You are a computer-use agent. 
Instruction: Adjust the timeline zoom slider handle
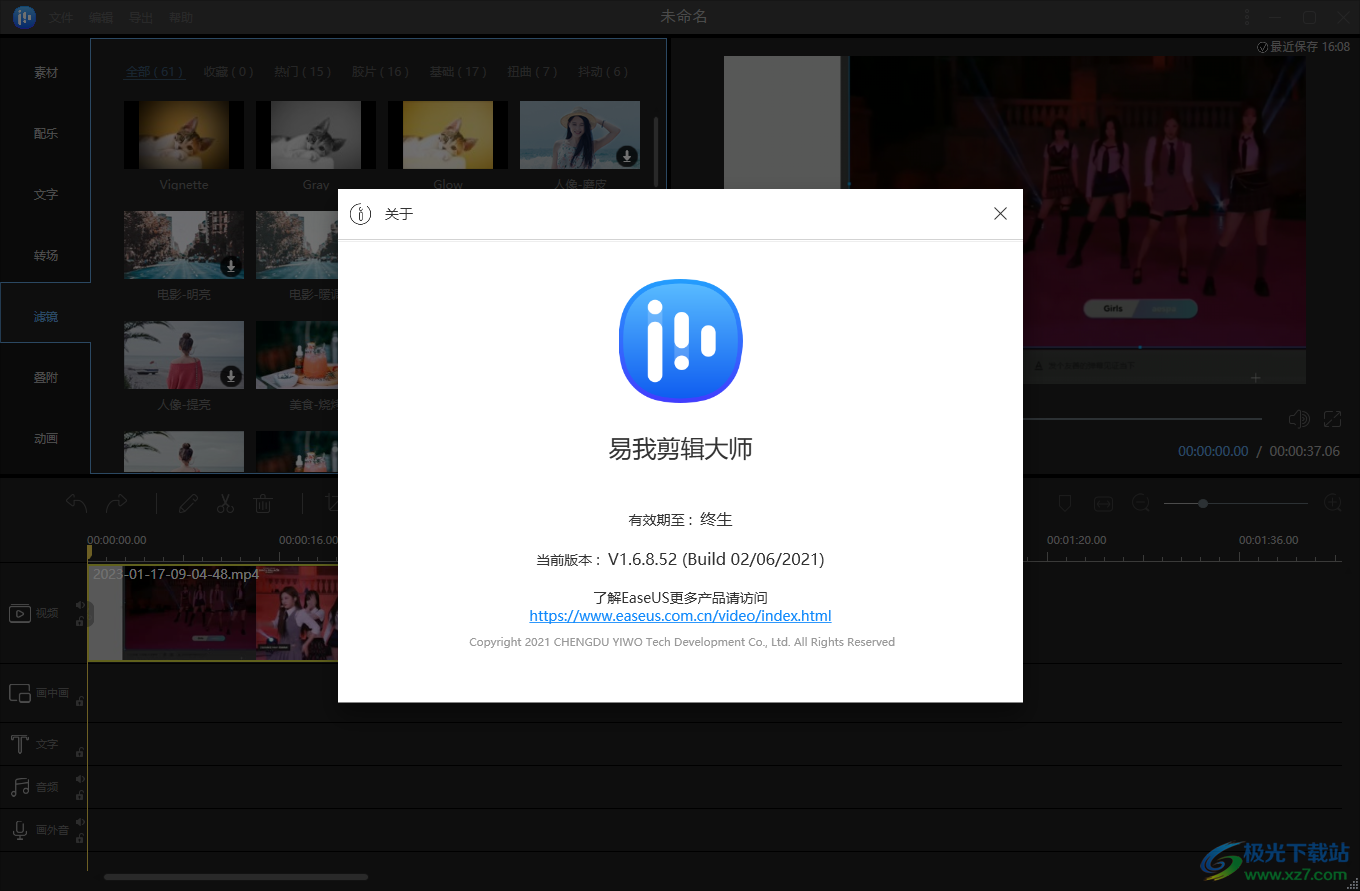click(x=1203, y=503)
